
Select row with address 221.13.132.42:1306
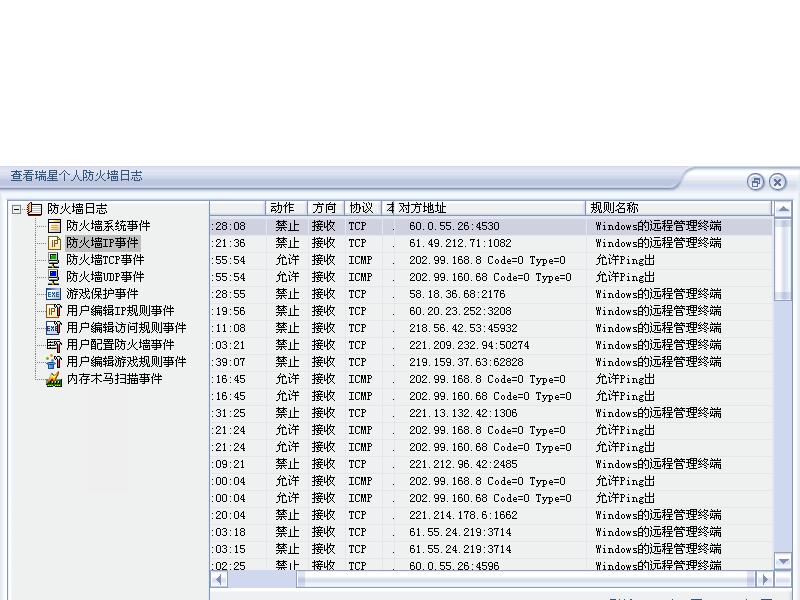[491, 413]
